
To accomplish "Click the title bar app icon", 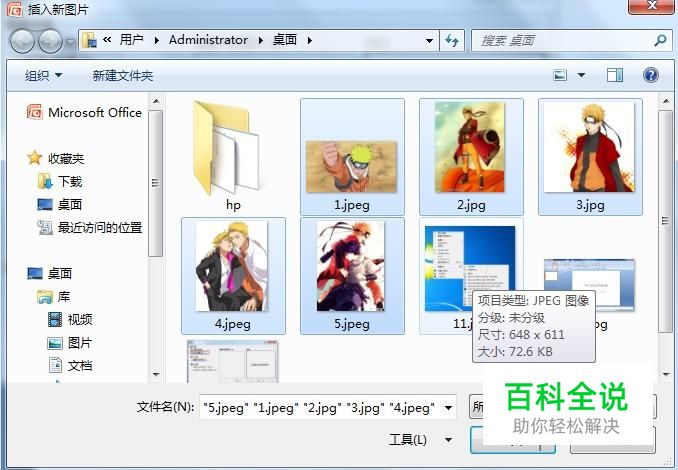I will 14,9.
